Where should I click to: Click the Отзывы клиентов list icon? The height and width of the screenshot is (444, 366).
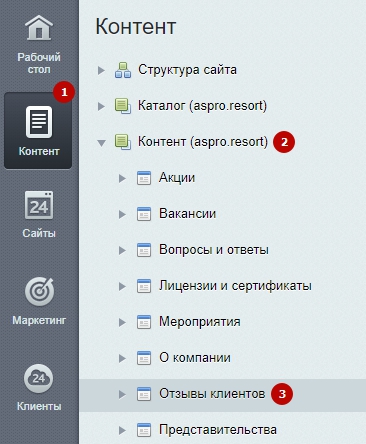[x=144, y=394]
